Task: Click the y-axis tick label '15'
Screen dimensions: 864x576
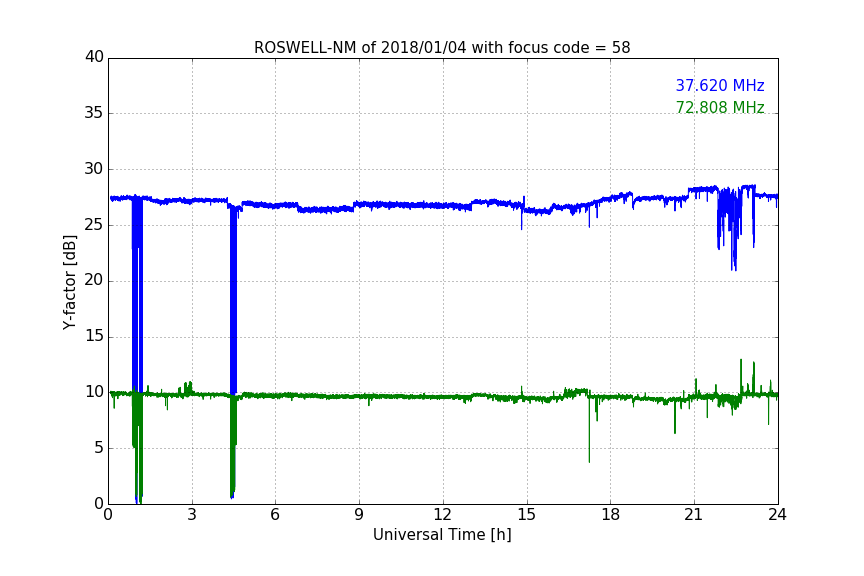Action: coord(94,336)
